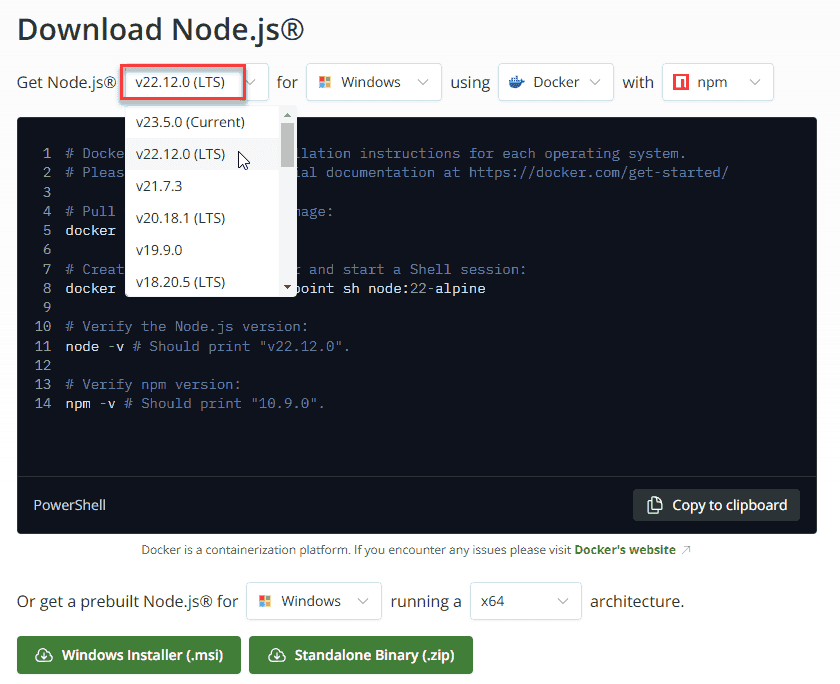Expand the chevron of the top Windows selector

(x=423, y=82)
